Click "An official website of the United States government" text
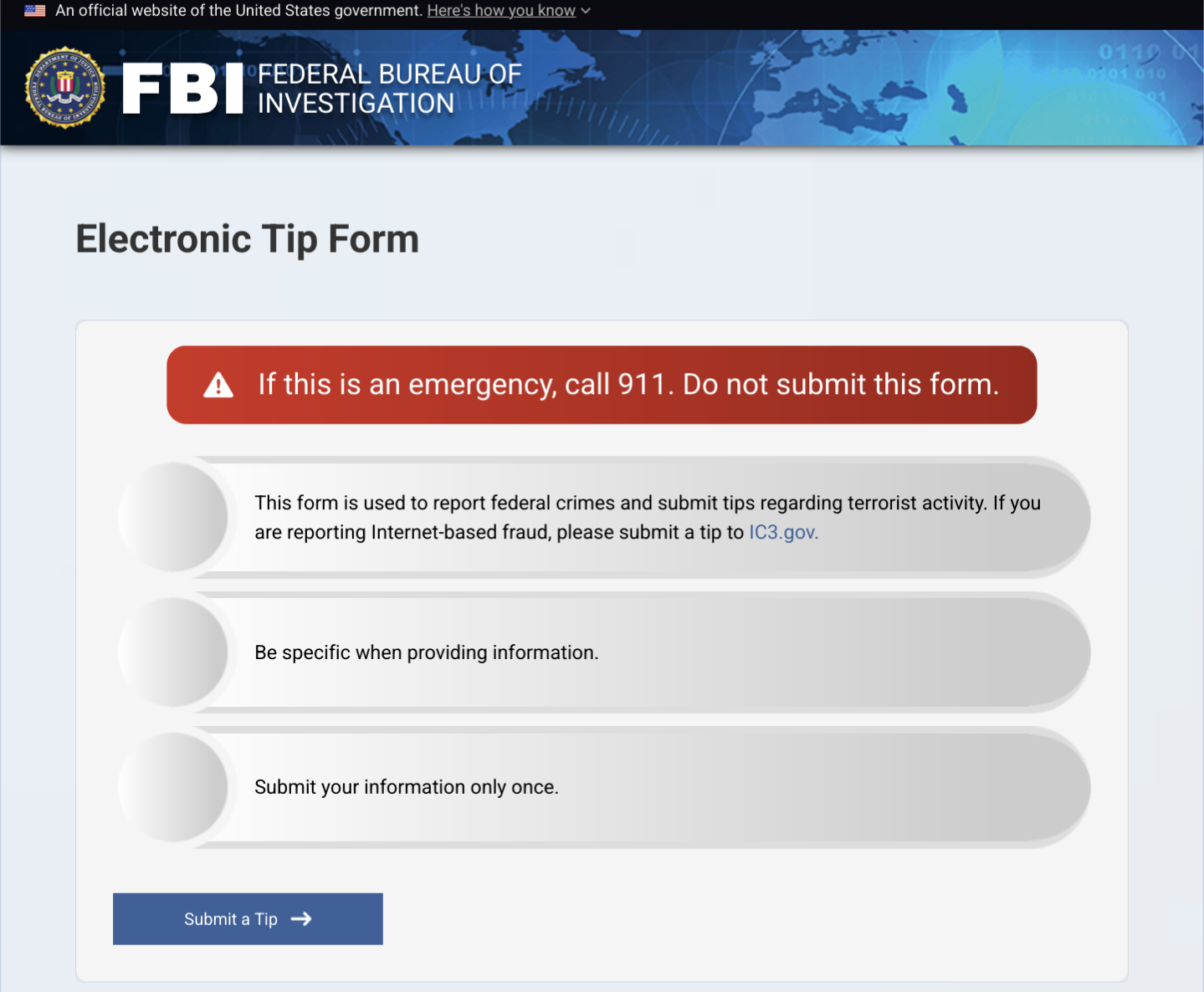This screenshot has width=1204, height=992. click(x=239, y=11)
